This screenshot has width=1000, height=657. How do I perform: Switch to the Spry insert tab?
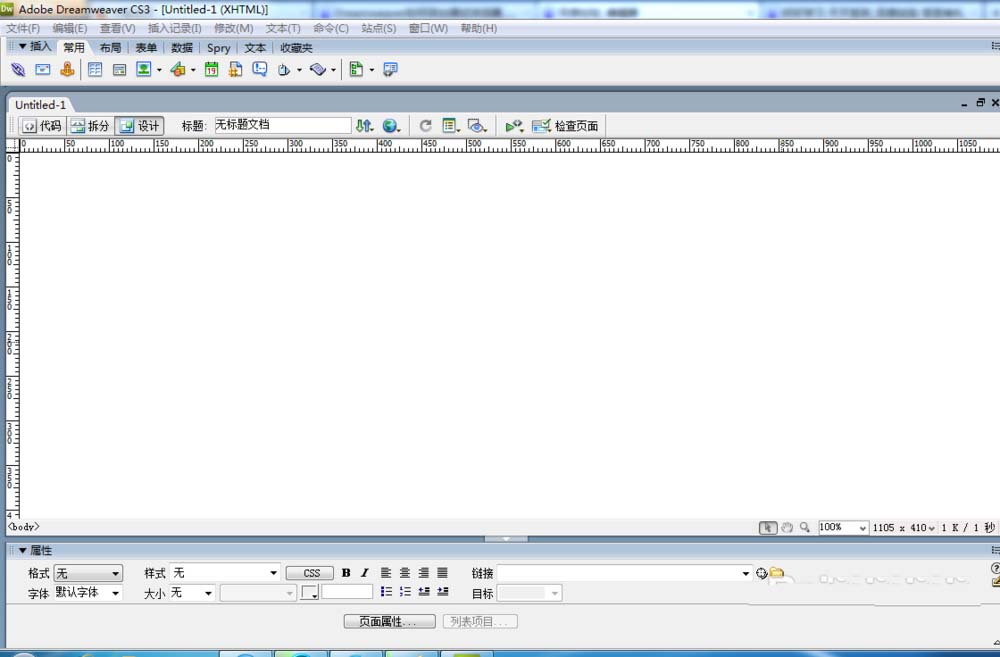[x=219, y=48]
